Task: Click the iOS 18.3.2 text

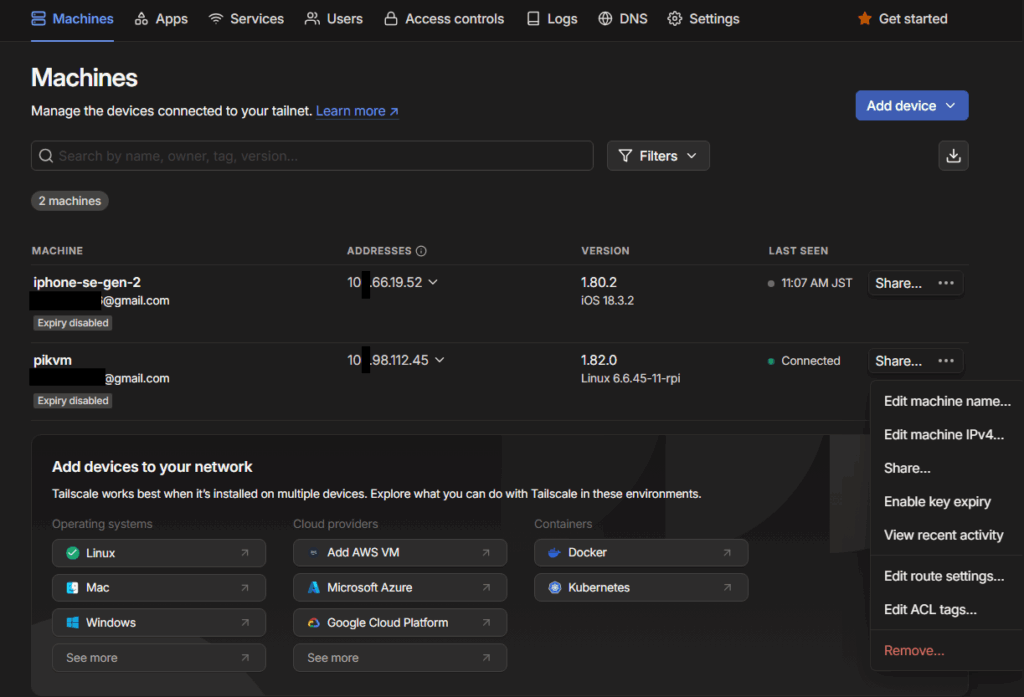Action: (x=607, y=300)
